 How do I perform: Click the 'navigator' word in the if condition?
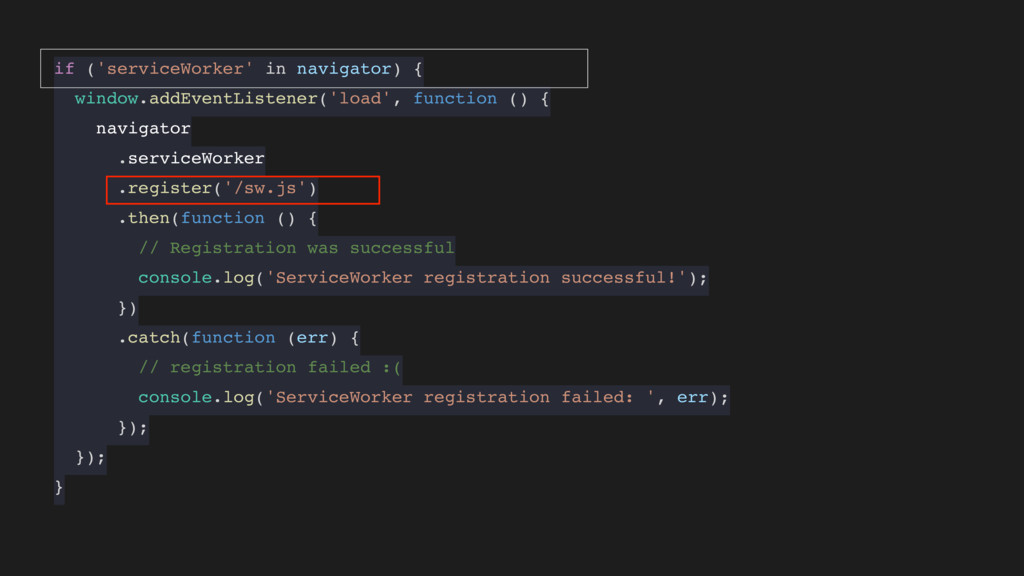coord(344,69)
